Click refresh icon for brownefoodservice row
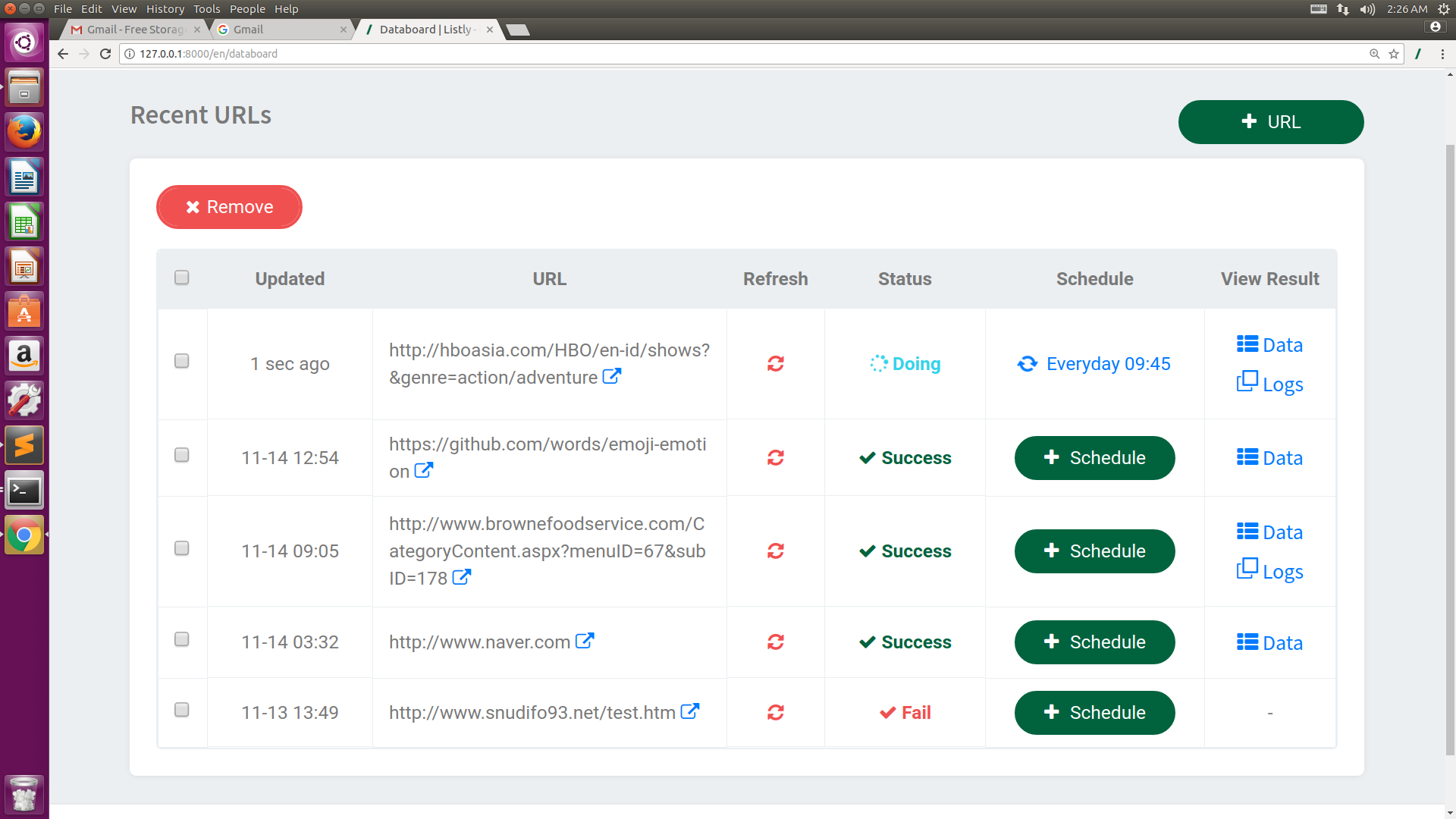Viewport: 1456px width, 819px height. pyautogui.click(x=775, y=551)
